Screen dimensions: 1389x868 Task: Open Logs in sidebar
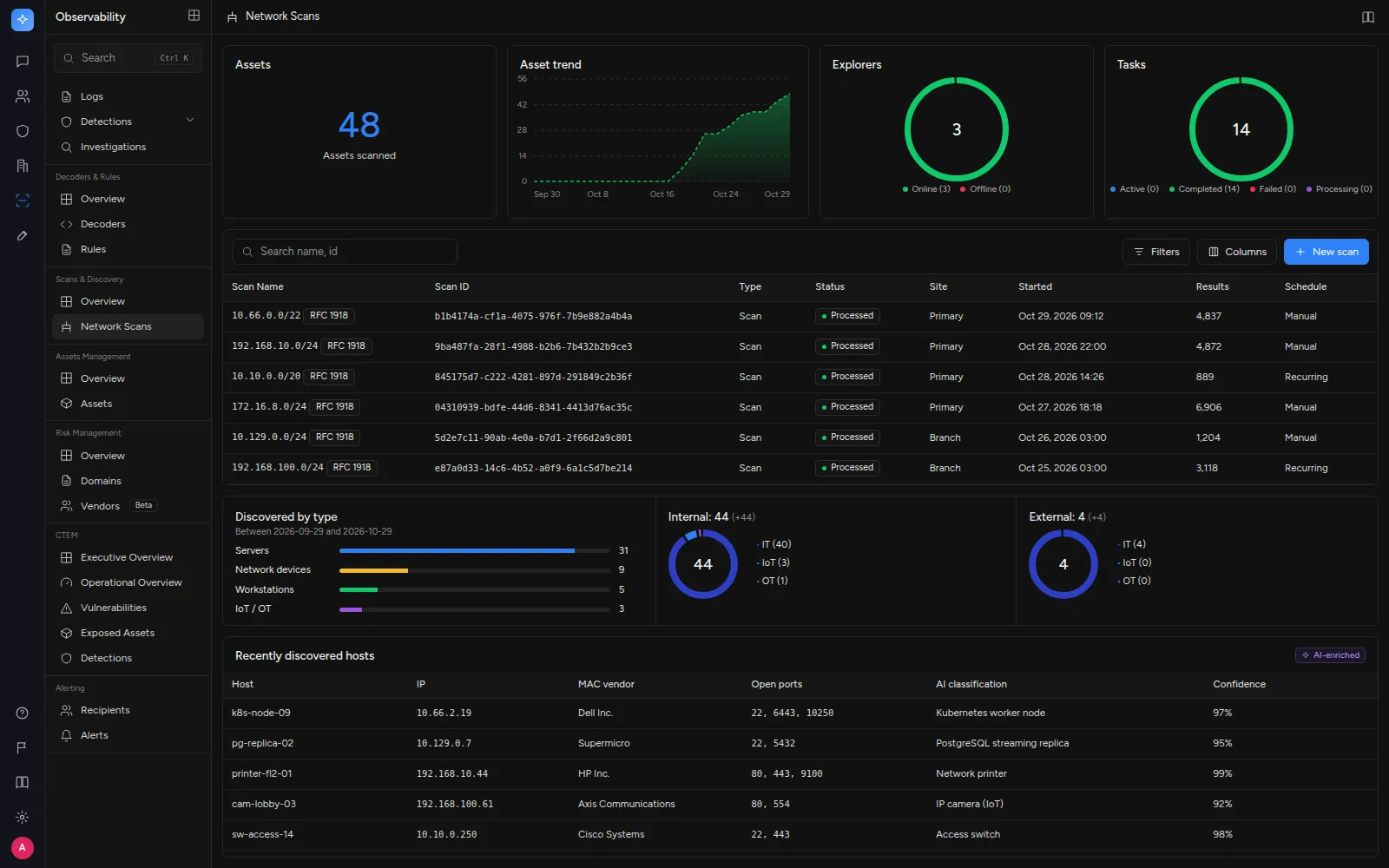[128, 96]
